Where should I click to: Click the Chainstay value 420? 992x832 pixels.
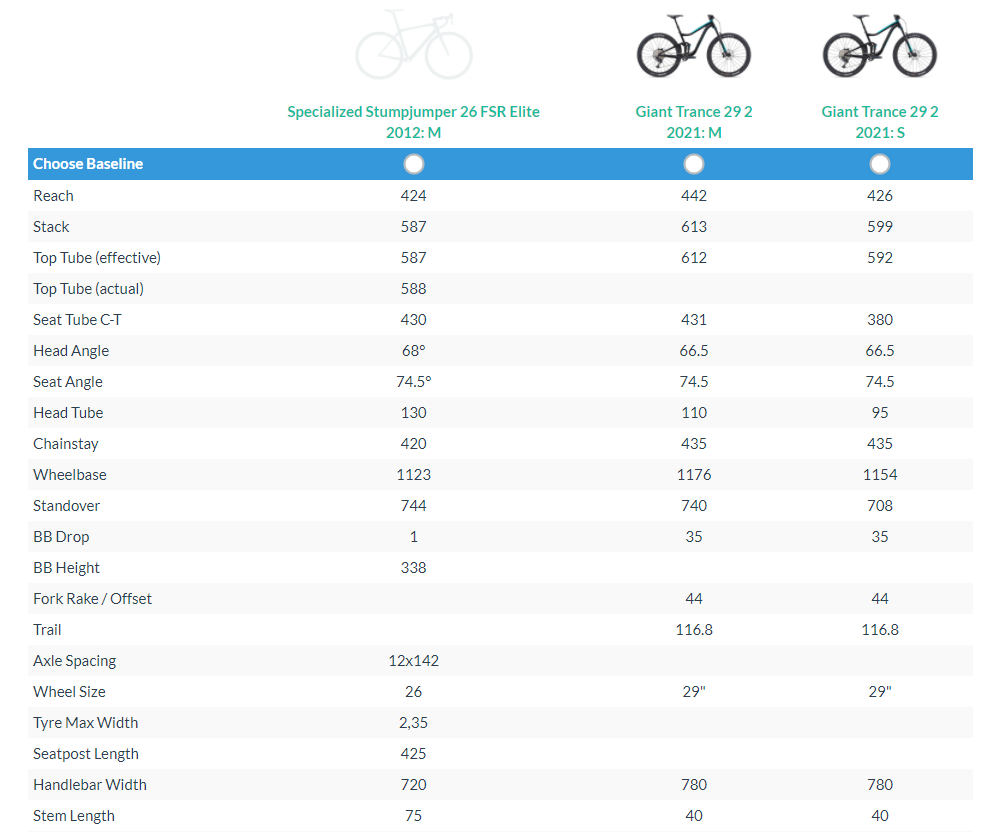coord(414,444)
